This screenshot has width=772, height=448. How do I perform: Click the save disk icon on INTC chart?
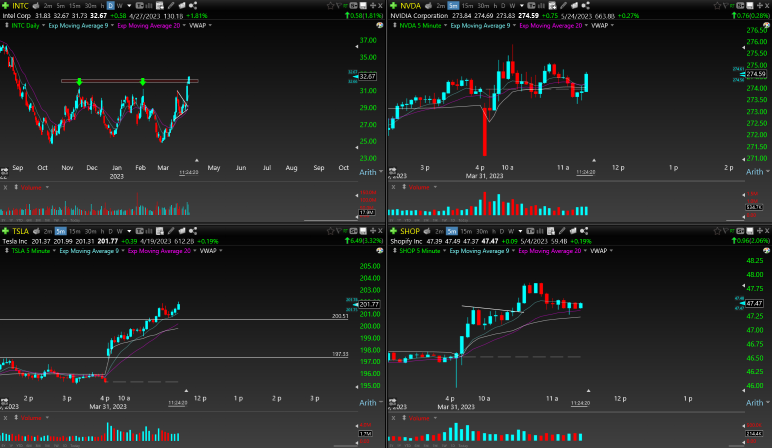pos(363,6)
